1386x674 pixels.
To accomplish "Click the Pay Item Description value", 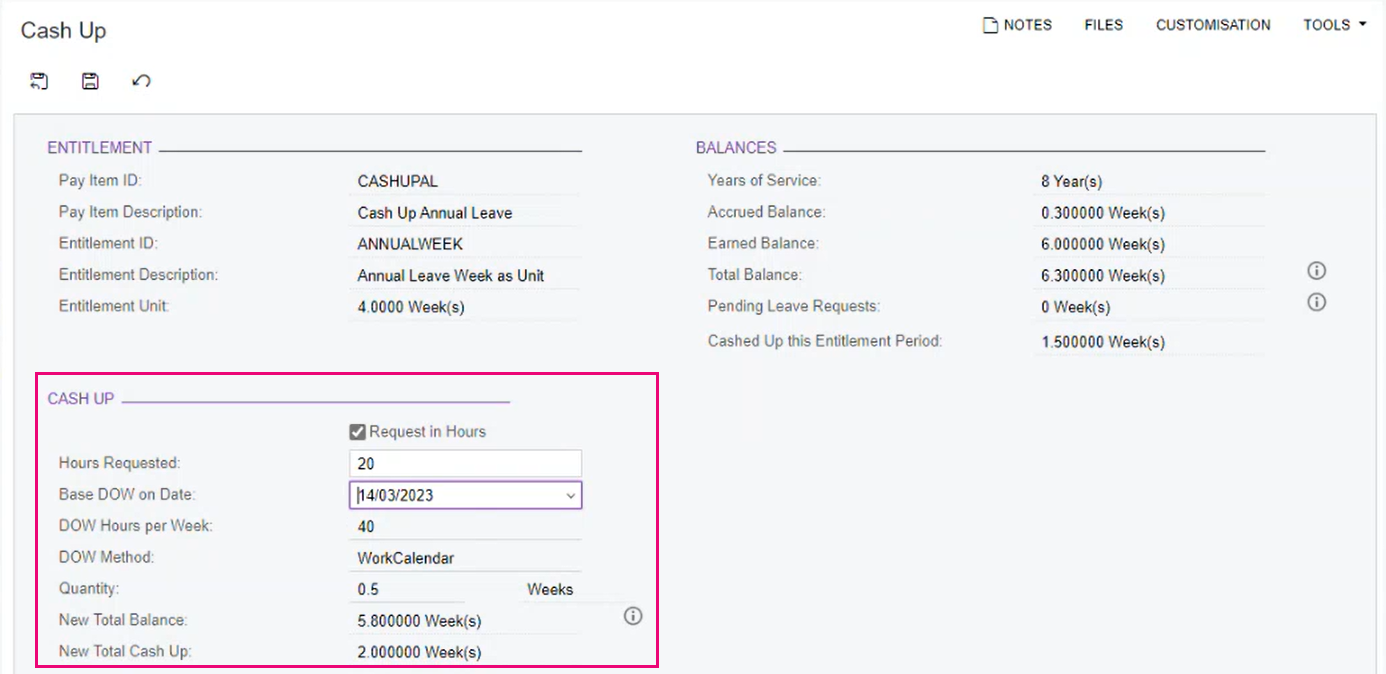I will 435,213.
